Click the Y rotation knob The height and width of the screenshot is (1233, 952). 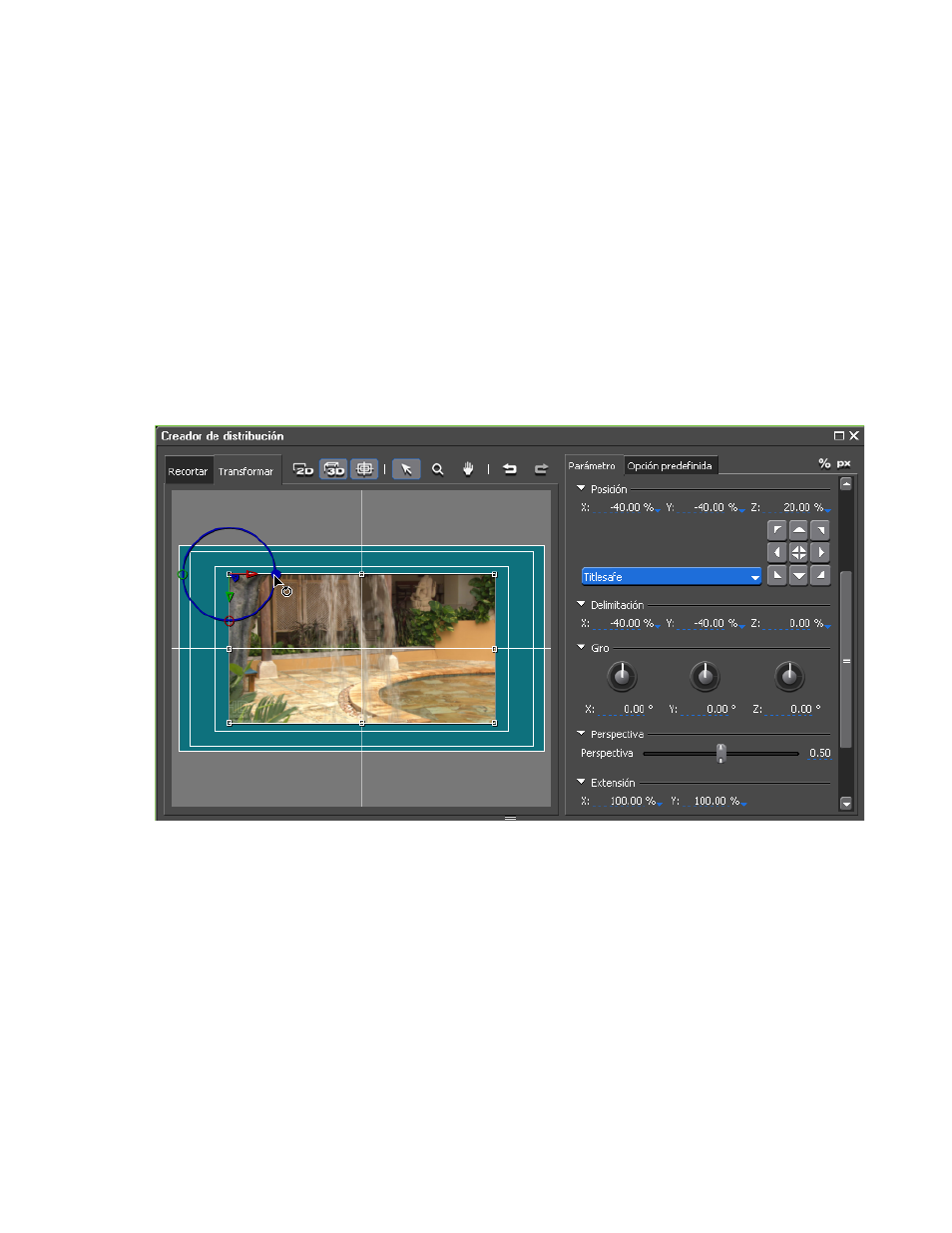coord(705,677)
